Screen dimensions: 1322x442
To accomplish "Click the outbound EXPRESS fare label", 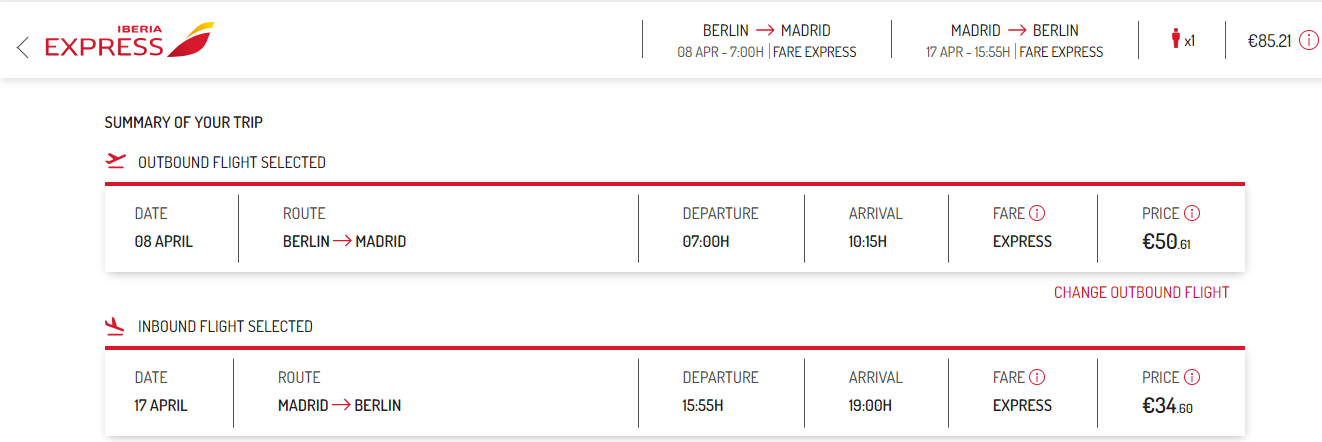I will 1022,241.
